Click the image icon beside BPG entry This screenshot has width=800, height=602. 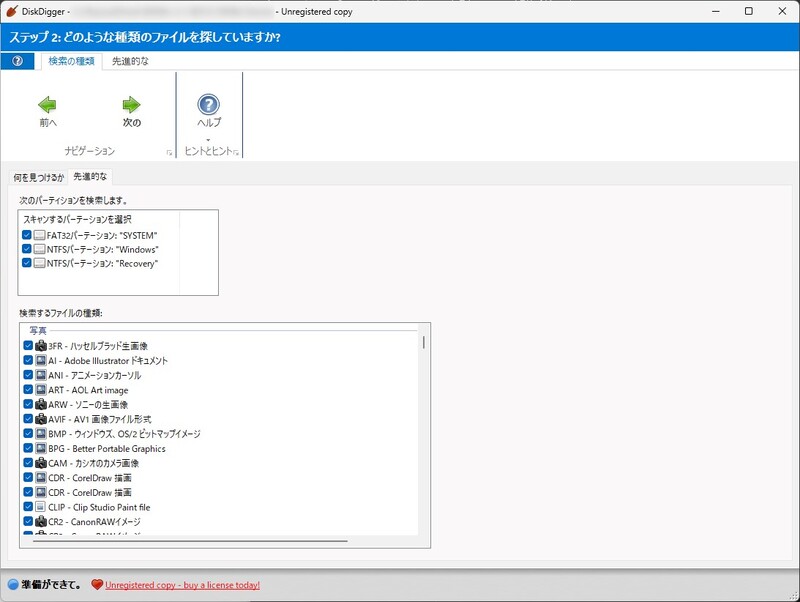click(41, 448)
